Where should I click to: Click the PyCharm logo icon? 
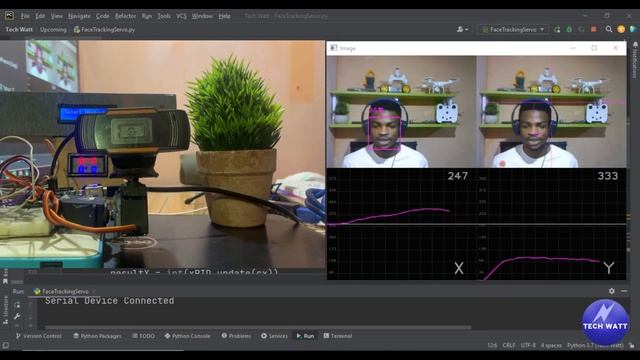[x=9, y=16]
